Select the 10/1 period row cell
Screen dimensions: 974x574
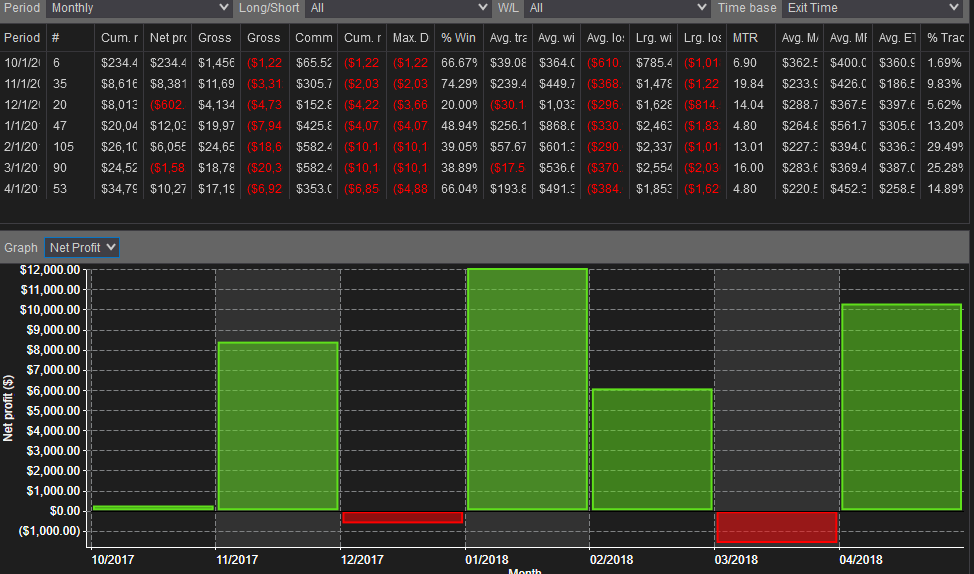click(22, 63)
